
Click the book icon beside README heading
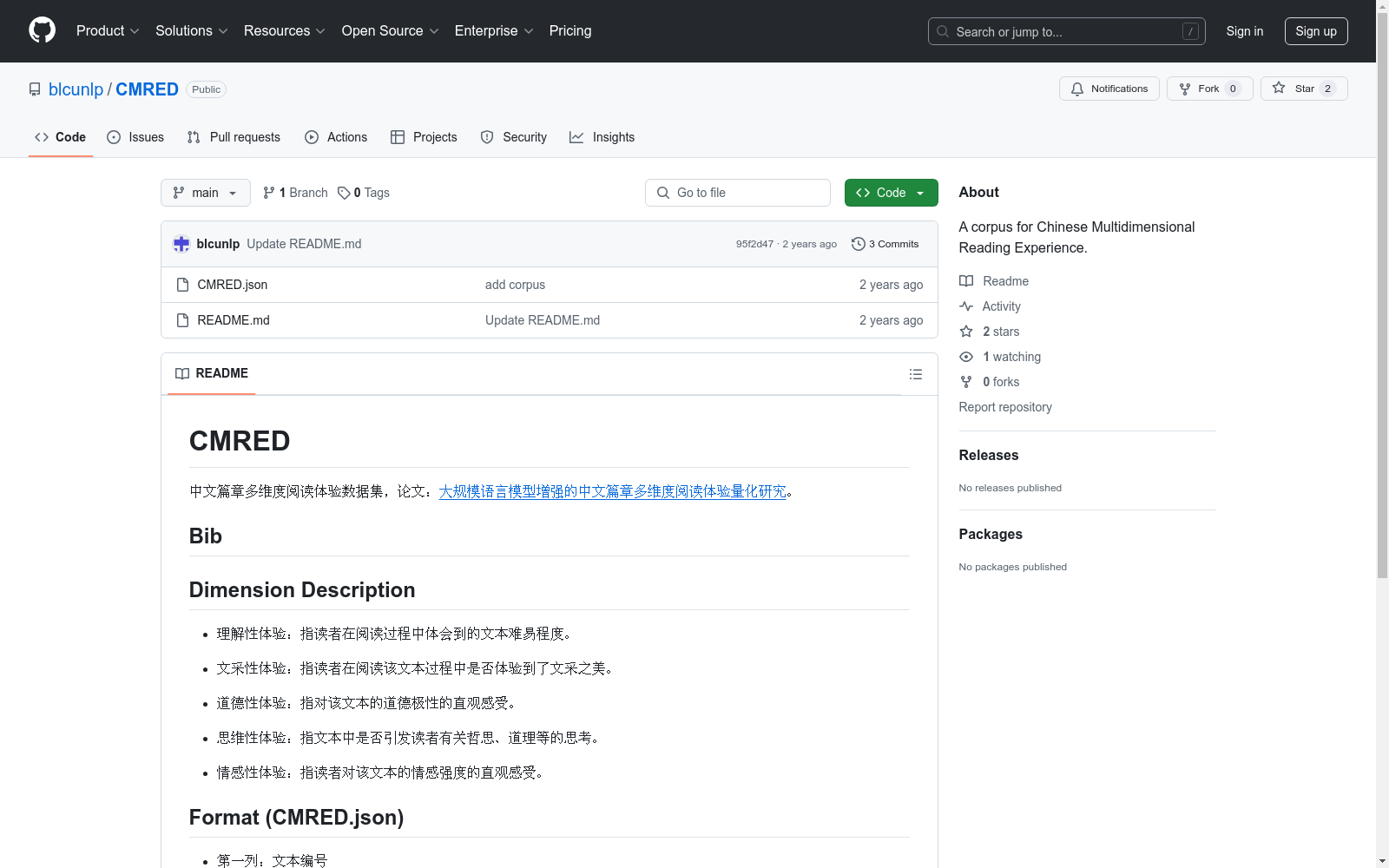pyautogui.click(x=182, y=373)
